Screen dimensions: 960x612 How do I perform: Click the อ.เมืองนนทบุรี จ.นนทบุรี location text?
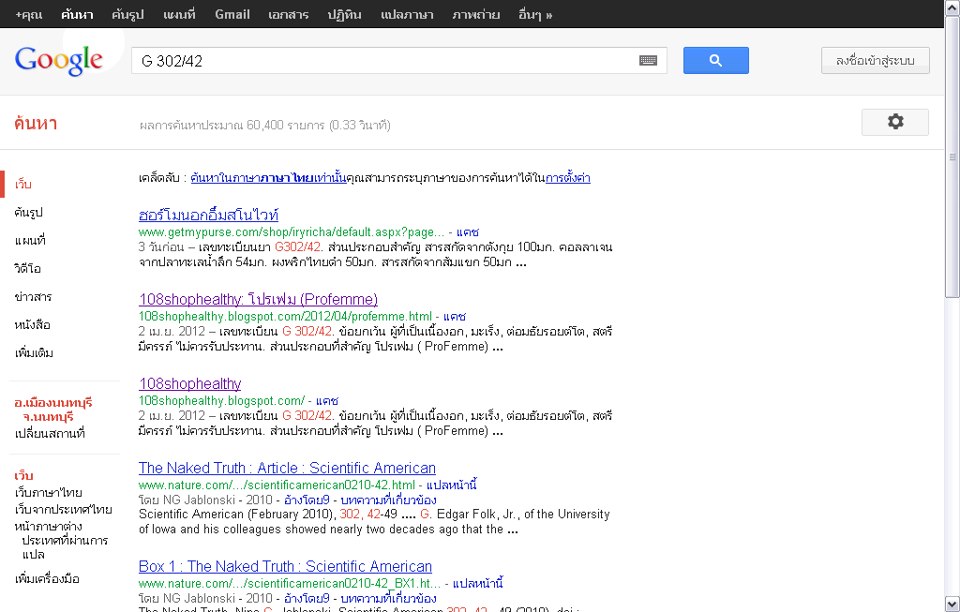point(53,409)
